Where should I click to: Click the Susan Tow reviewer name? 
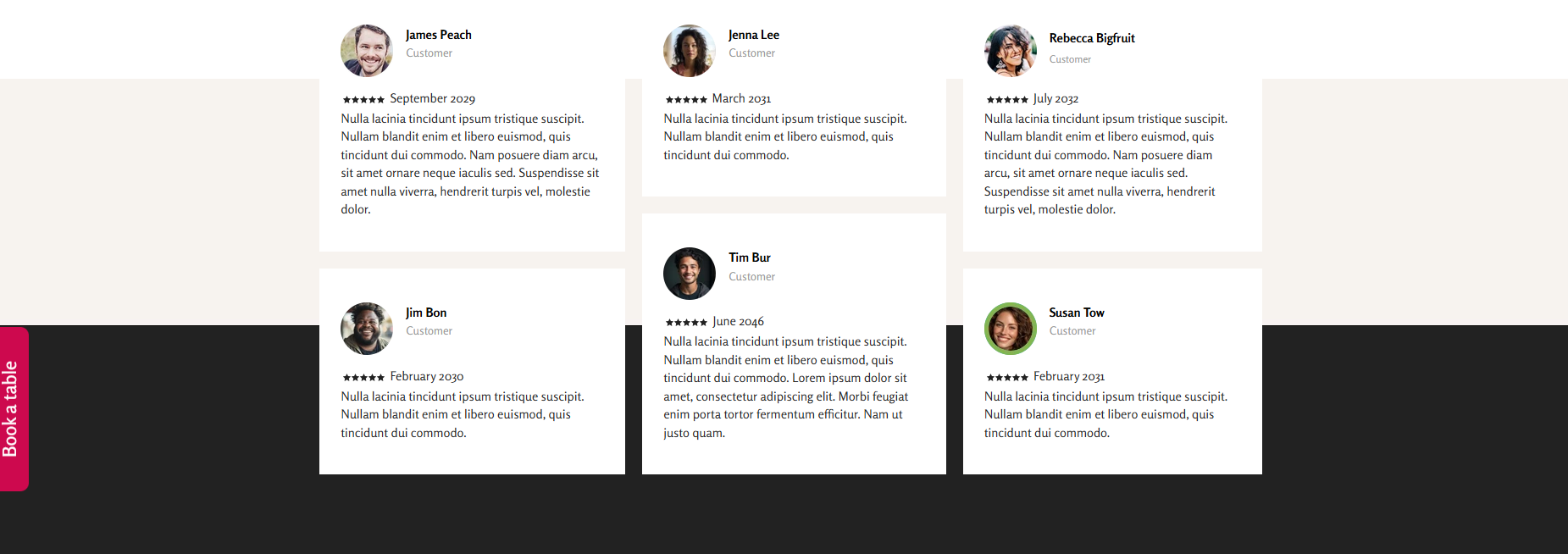1077,313
